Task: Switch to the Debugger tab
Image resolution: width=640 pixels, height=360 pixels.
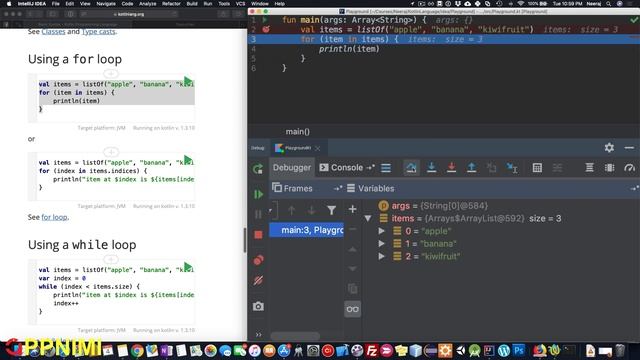Action: point(292,168)
